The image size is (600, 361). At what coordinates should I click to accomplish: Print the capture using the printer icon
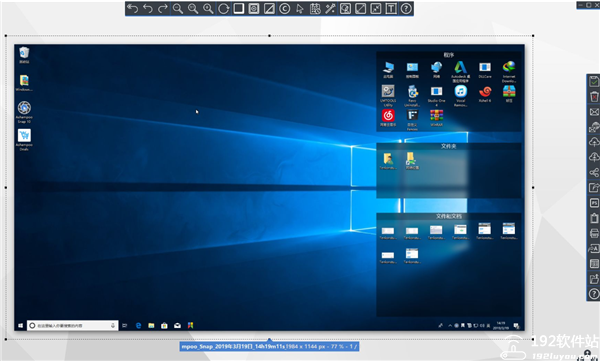coord(594,233)
